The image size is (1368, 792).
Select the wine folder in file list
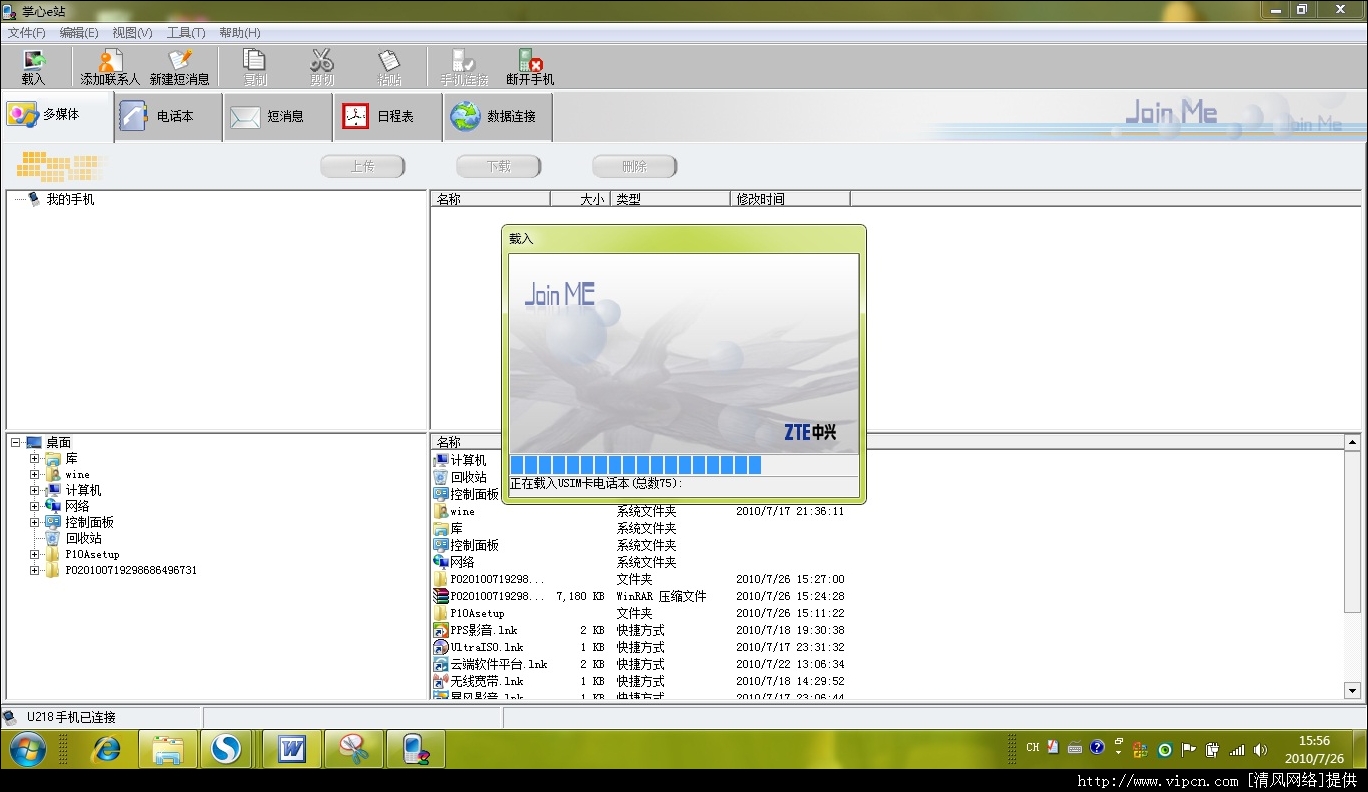tap(463, 511)
